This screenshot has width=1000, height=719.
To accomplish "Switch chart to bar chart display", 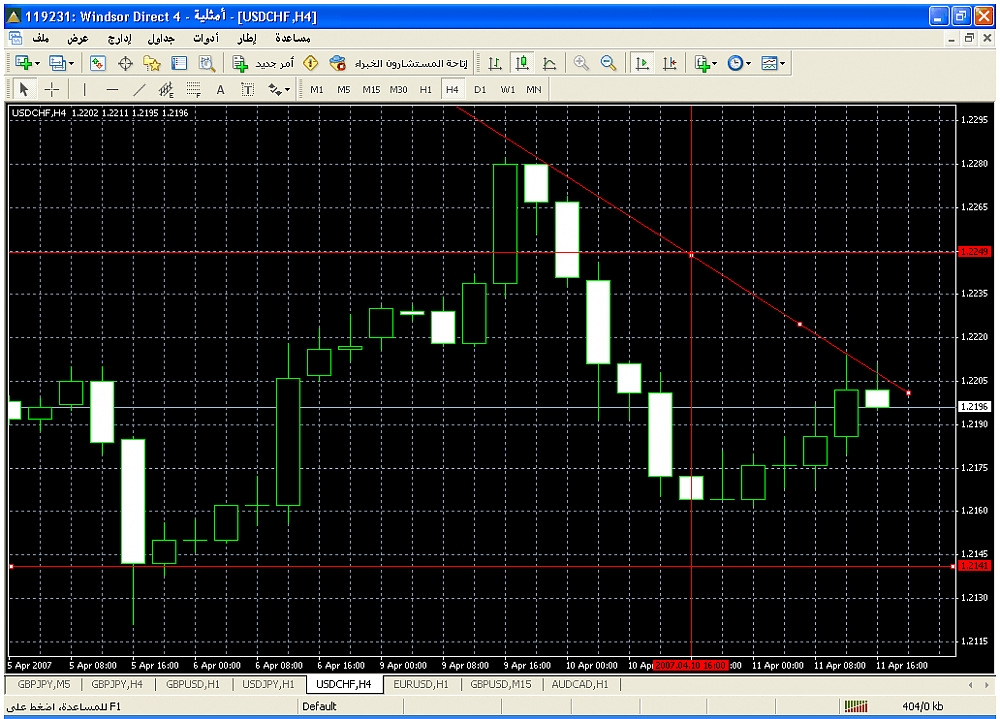I will tap(495, 63).
